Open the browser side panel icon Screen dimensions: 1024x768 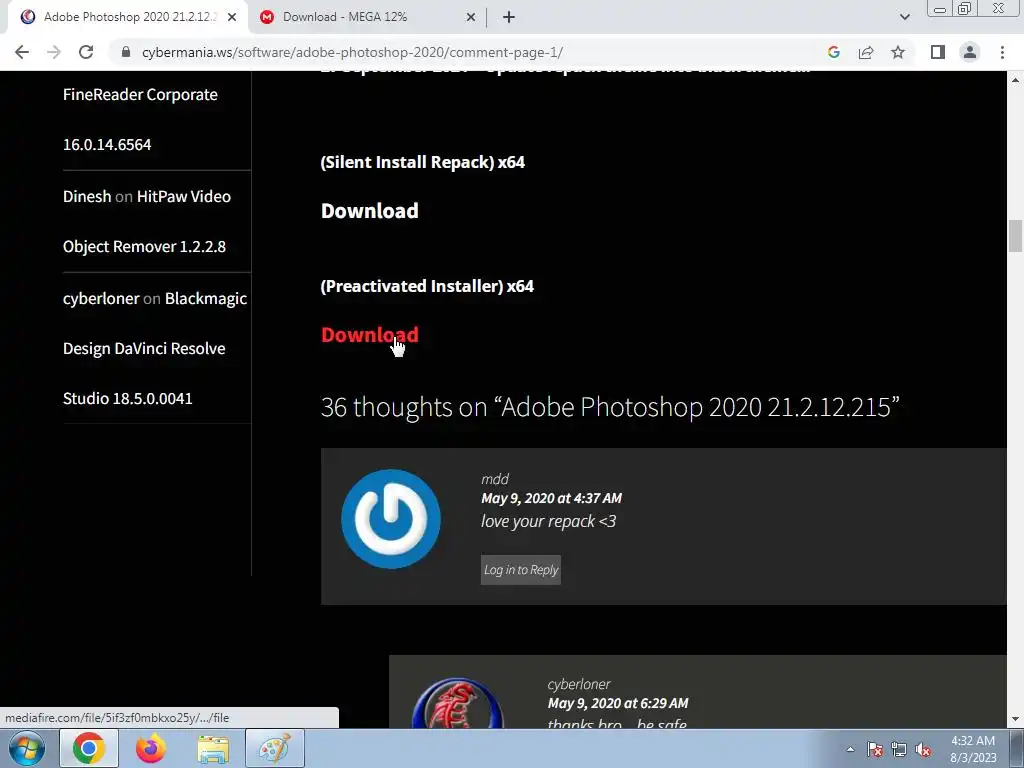(x=938, y=52)
